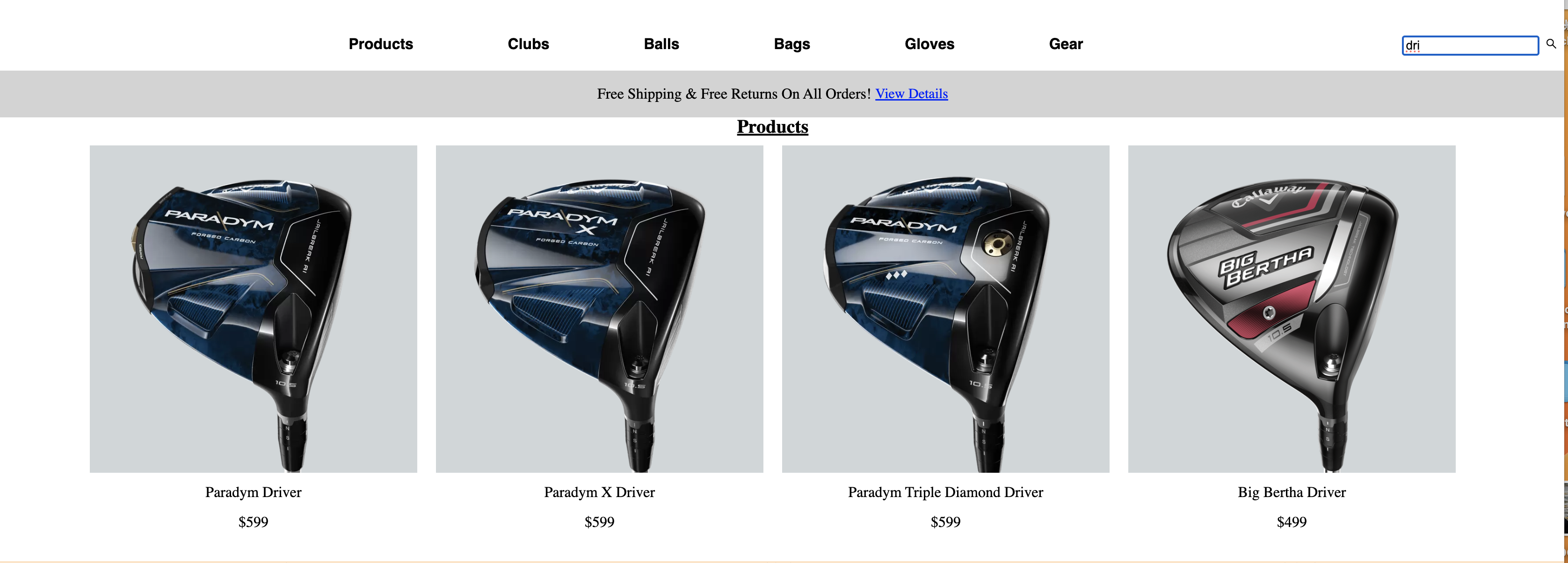This screenshot has height=563, width=1568.
Task: Select the Bags navigation tab
Action: tap(791, 43)
